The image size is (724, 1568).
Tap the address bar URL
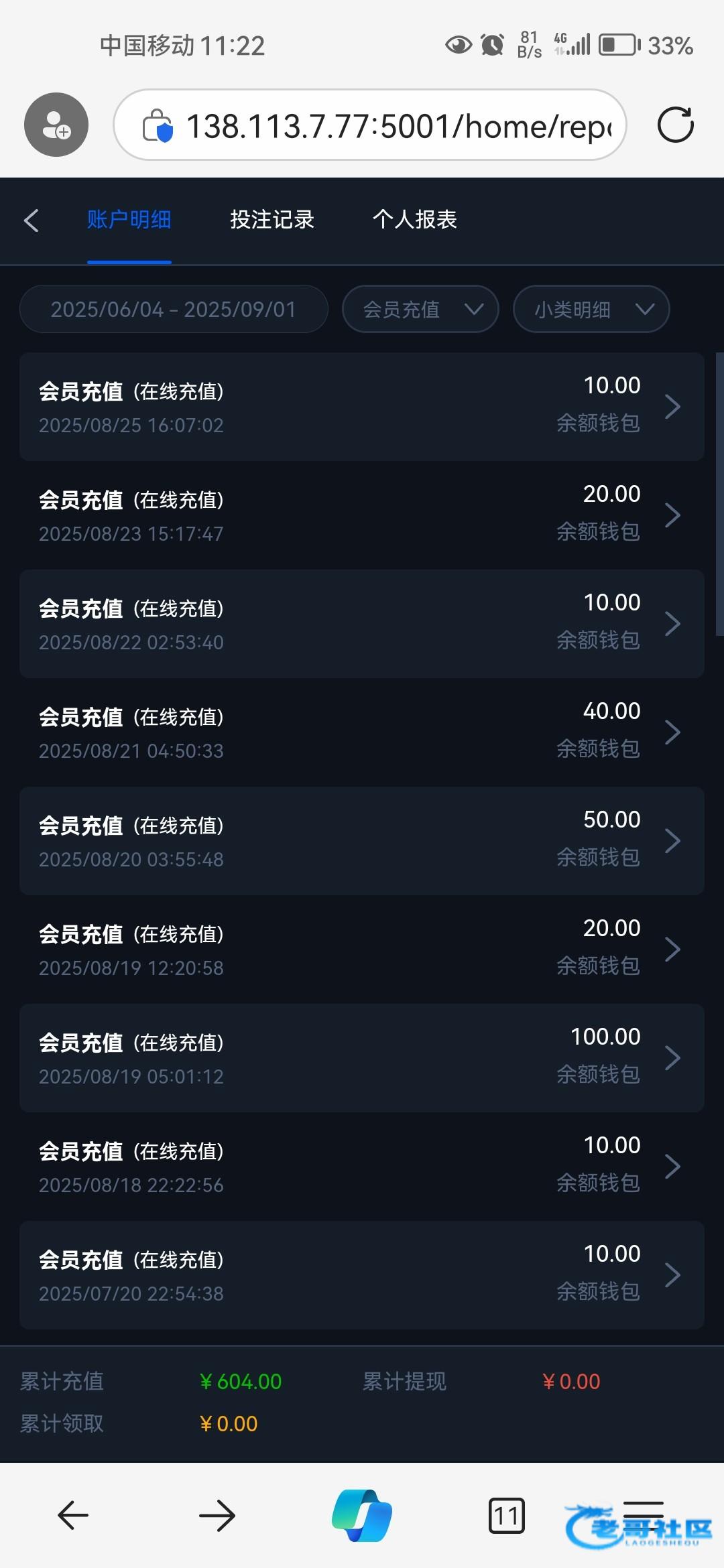point(399,126)
